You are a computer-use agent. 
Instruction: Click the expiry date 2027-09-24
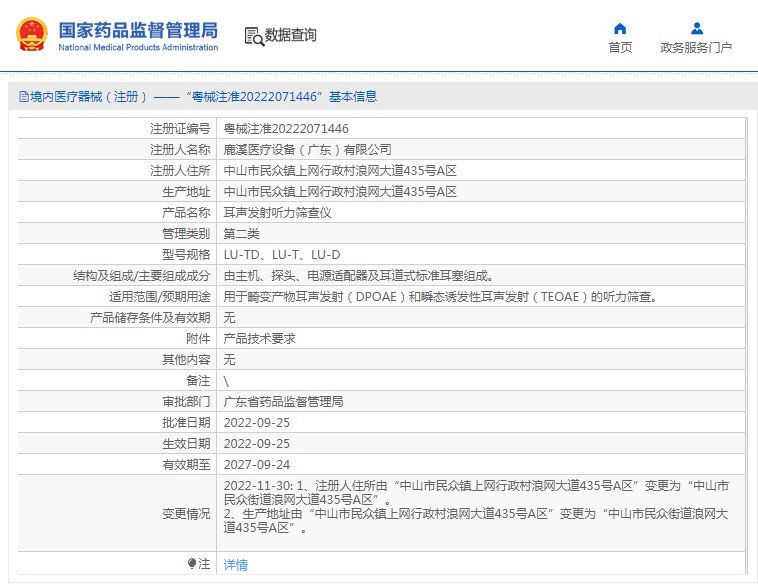pos(257,465)
